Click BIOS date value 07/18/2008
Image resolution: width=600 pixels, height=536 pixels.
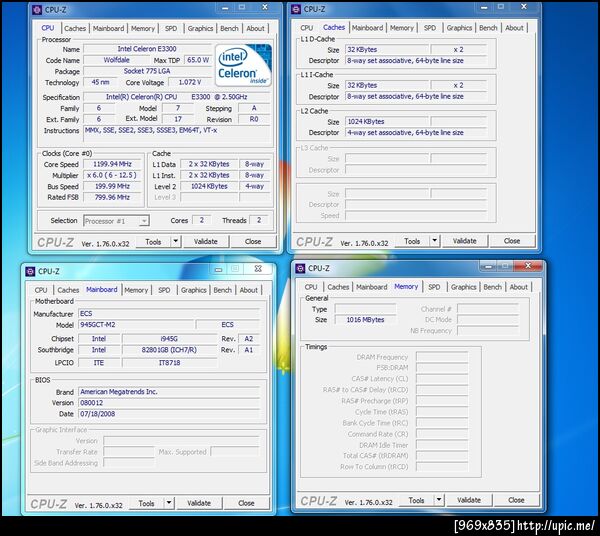click(169, 414)
